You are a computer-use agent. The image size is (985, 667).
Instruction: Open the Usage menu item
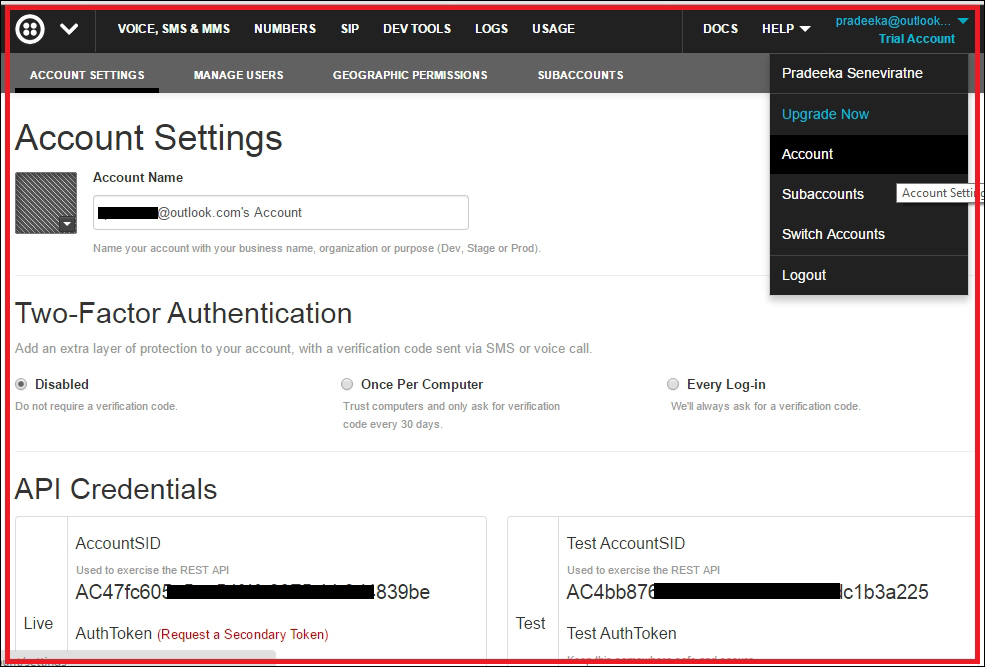click(553, 29)
